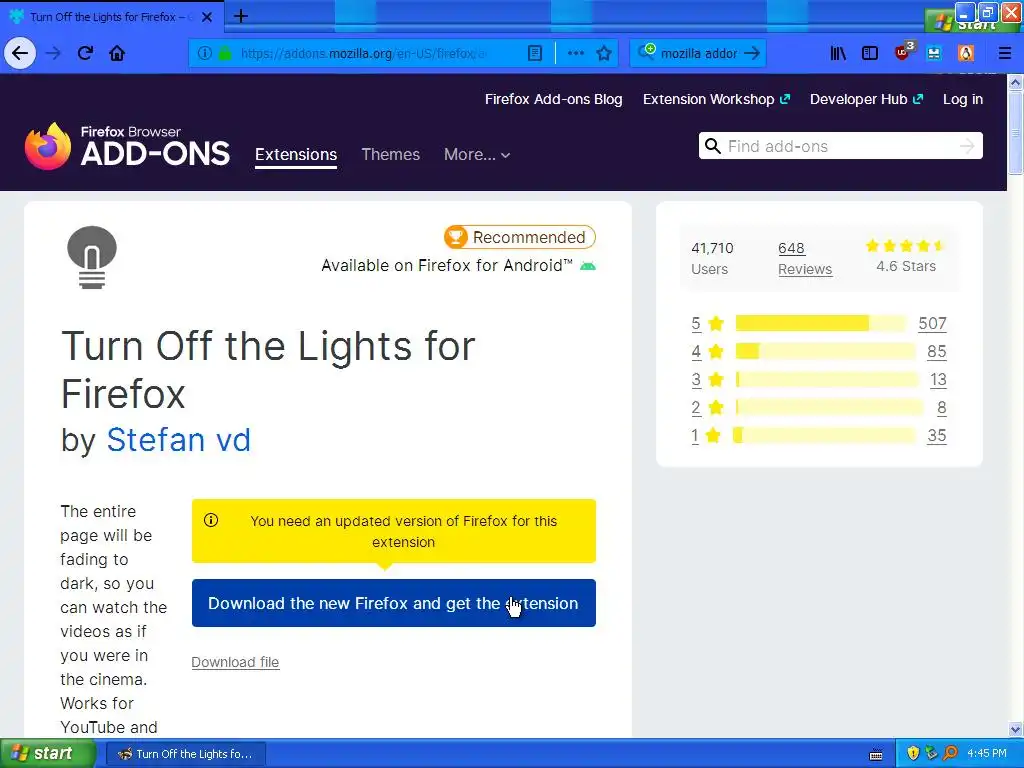The height and width of the screenshot is (768, 1024).
Task: Open the Firefox hamburger menu
Action: coord(1004,53)
